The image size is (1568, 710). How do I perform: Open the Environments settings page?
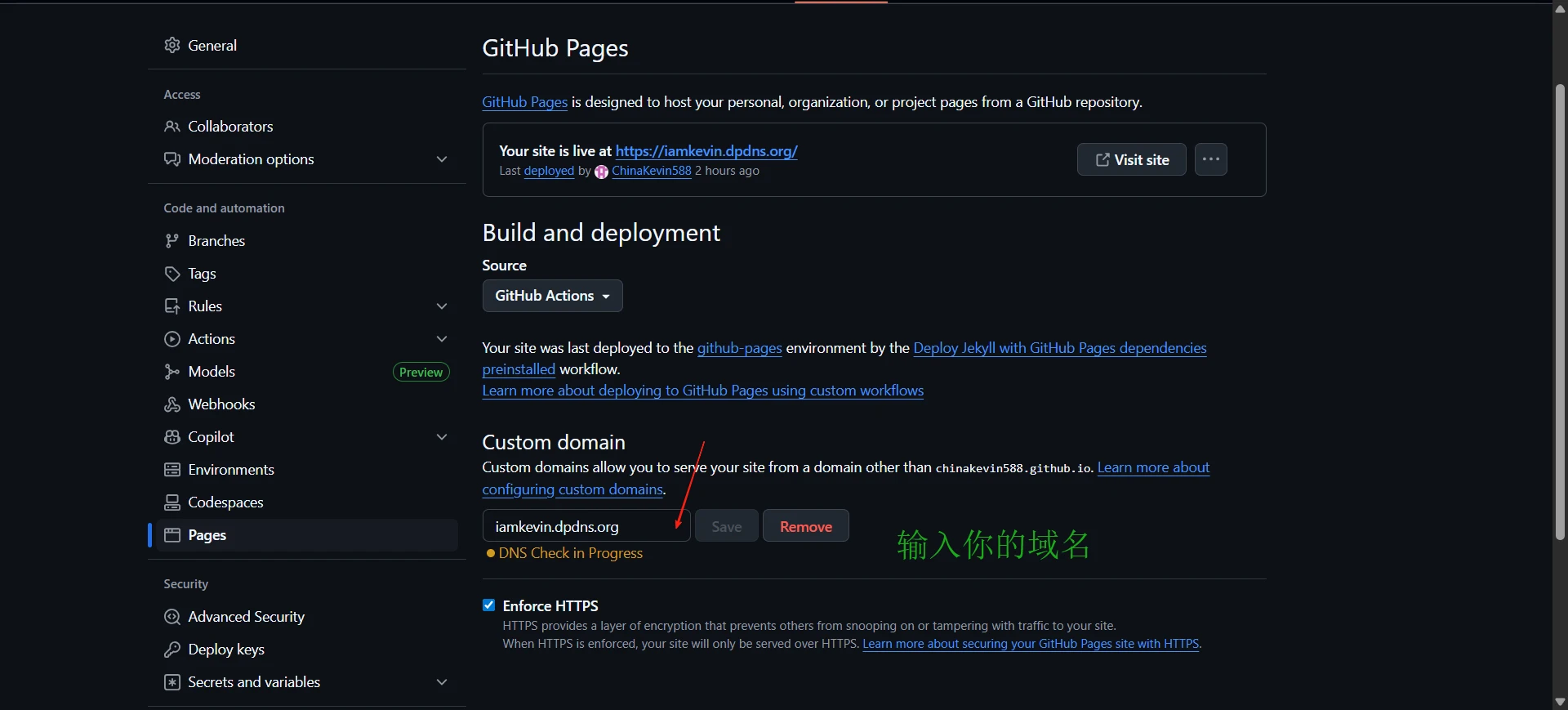tap(231, 470)
